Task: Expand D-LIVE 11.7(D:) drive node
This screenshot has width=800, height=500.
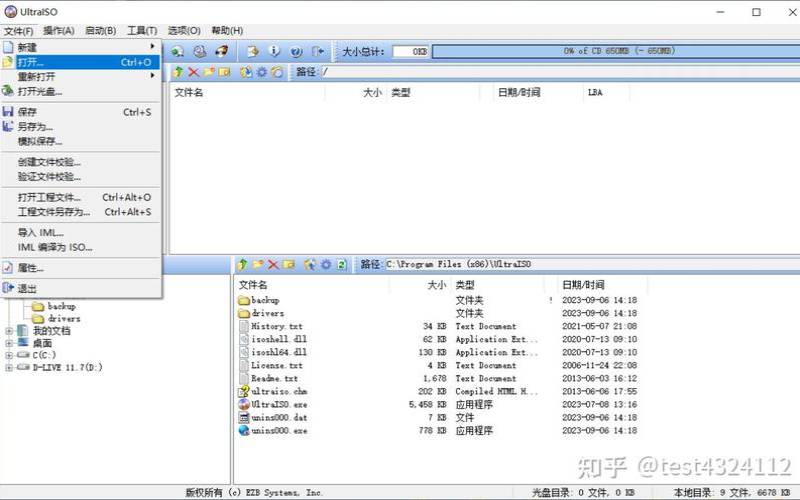Action: coord(9,367)
